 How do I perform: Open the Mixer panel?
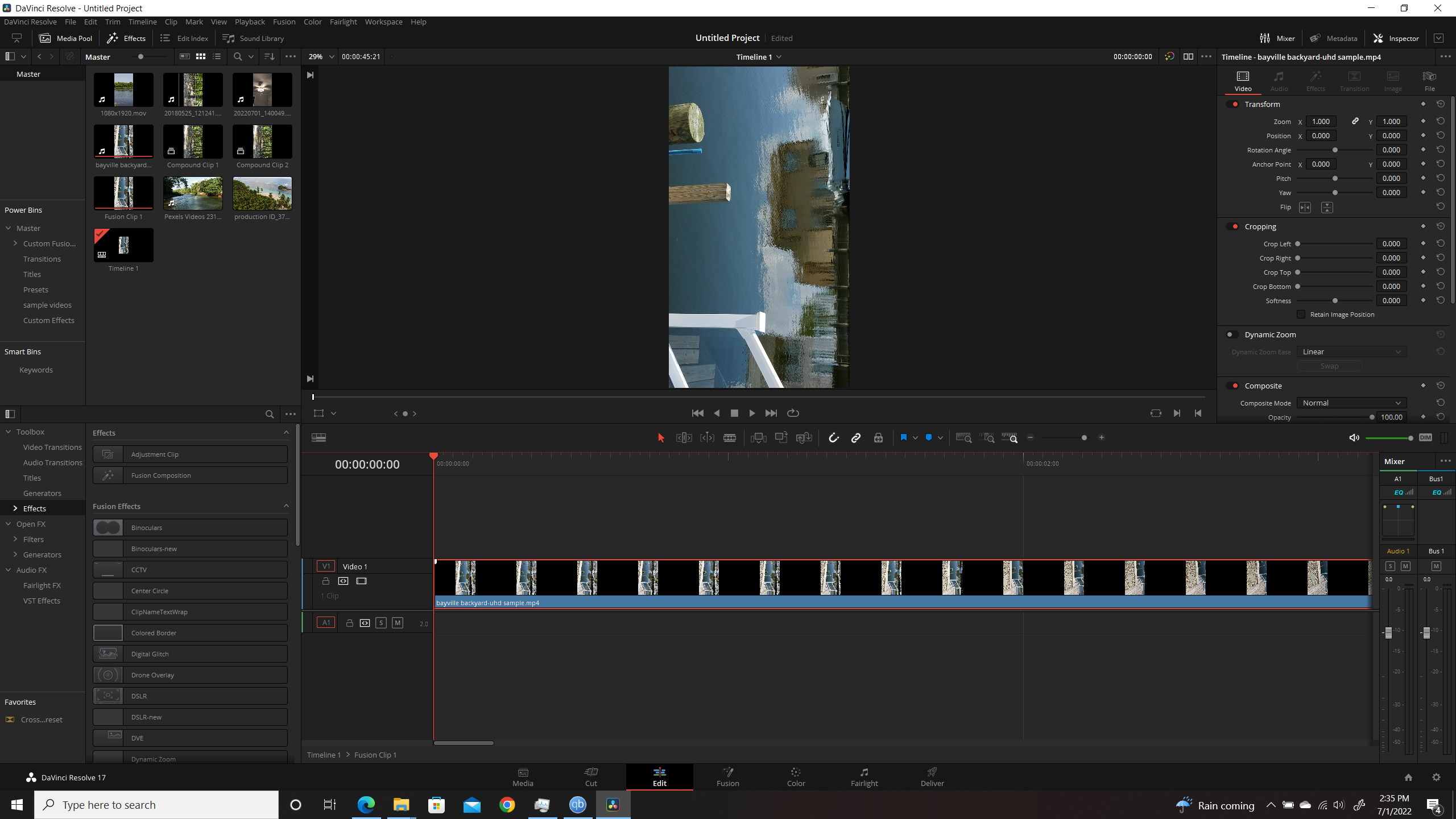point(1277,38)
